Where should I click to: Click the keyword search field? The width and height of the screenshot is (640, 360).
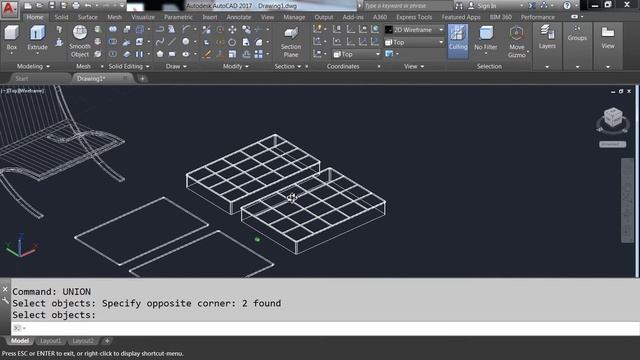point(407,6)
